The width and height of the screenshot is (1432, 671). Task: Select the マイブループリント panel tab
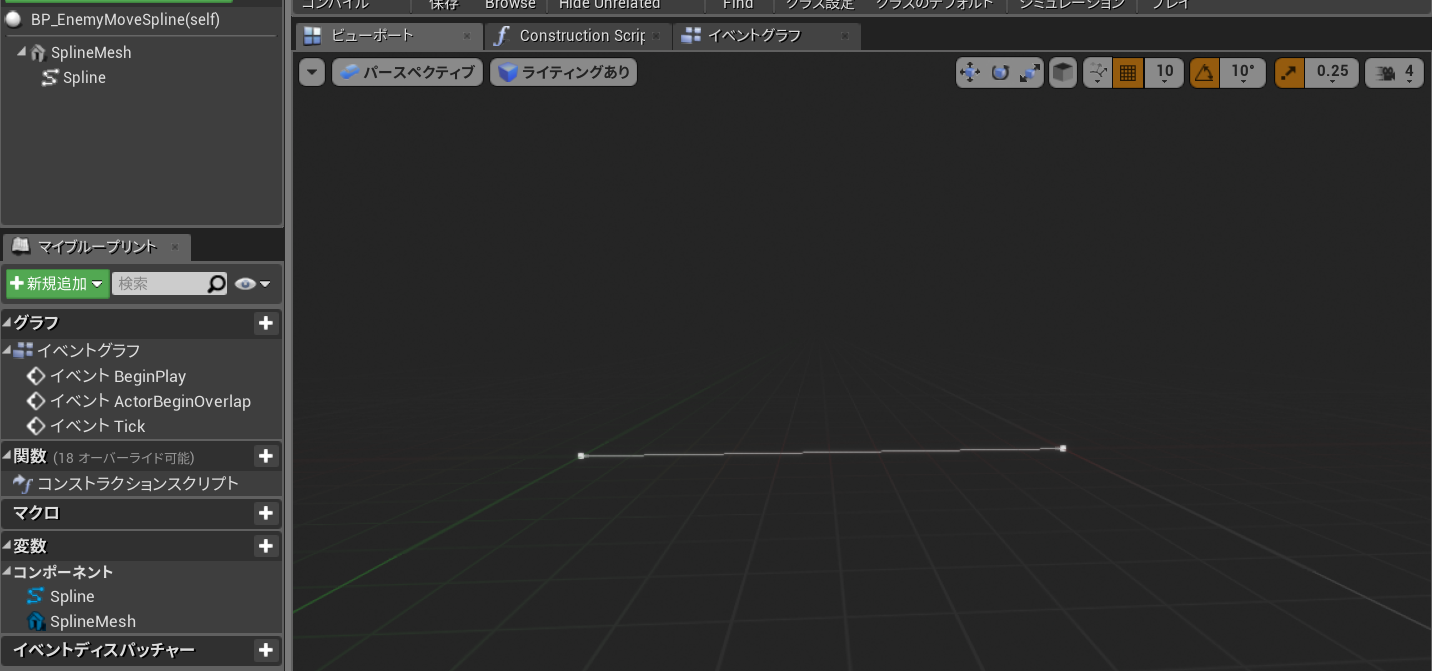click(97, 246)
